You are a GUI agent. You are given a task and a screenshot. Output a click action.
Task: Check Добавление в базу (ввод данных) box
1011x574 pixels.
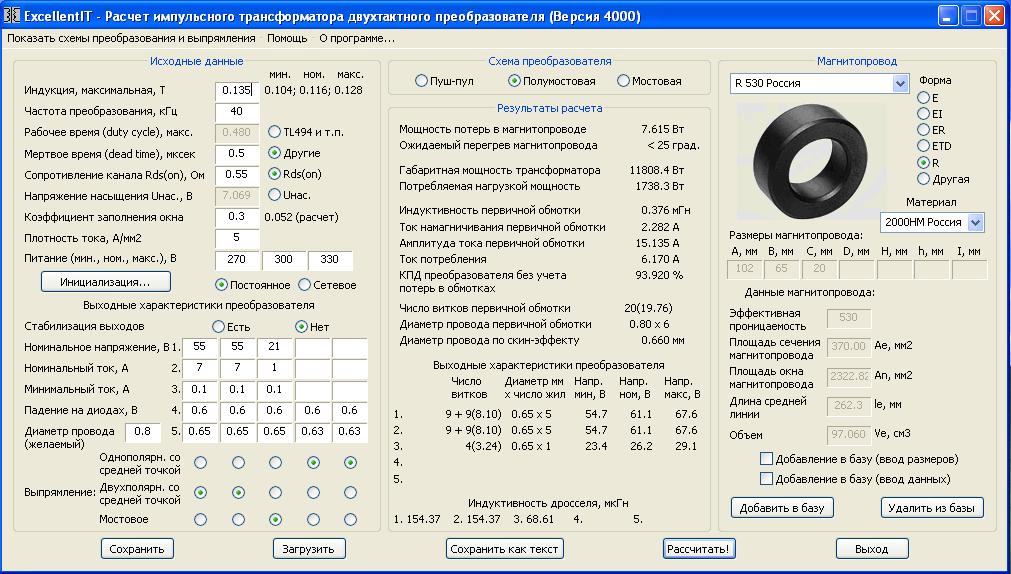(766, 479)
